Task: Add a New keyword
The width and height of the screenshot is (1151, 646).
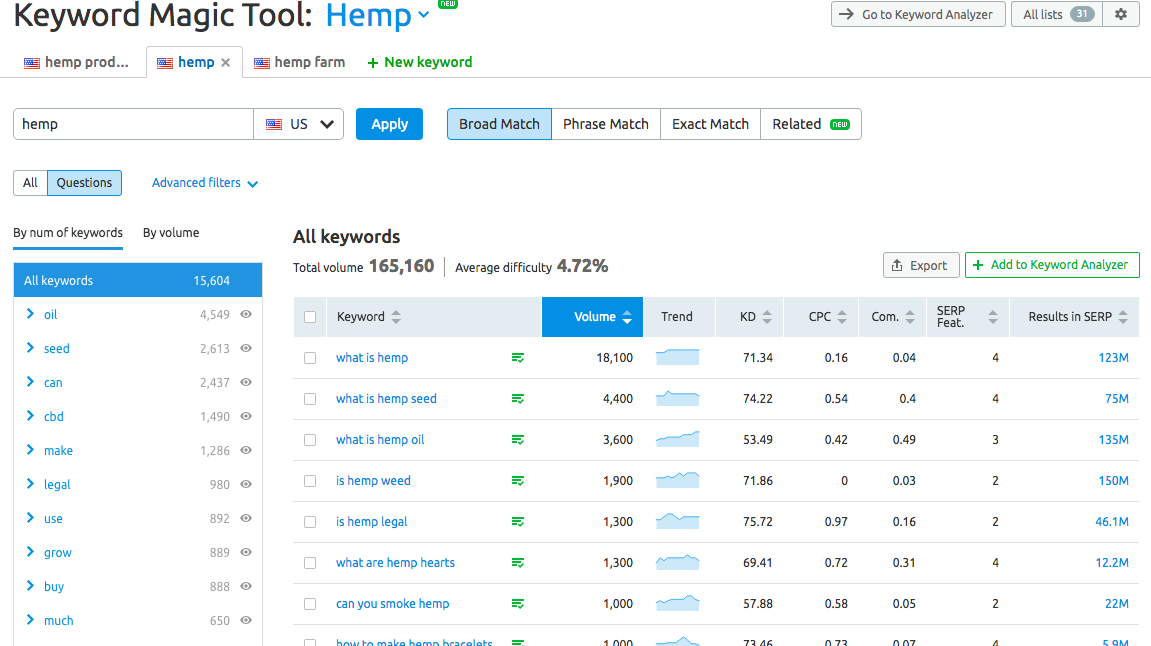Action: coord(419,62)
